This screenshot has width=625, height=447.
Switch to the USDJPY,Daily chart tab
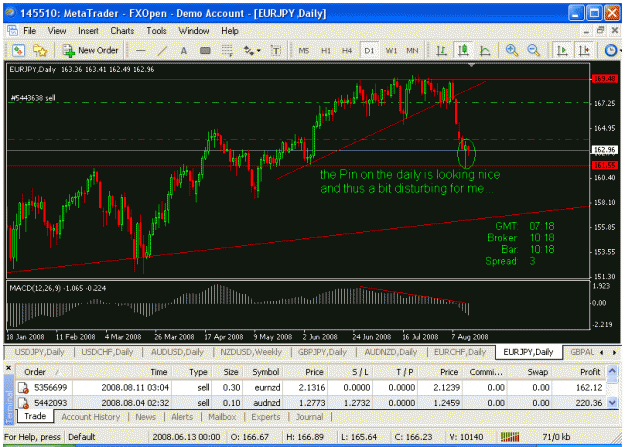coord(39,352)
